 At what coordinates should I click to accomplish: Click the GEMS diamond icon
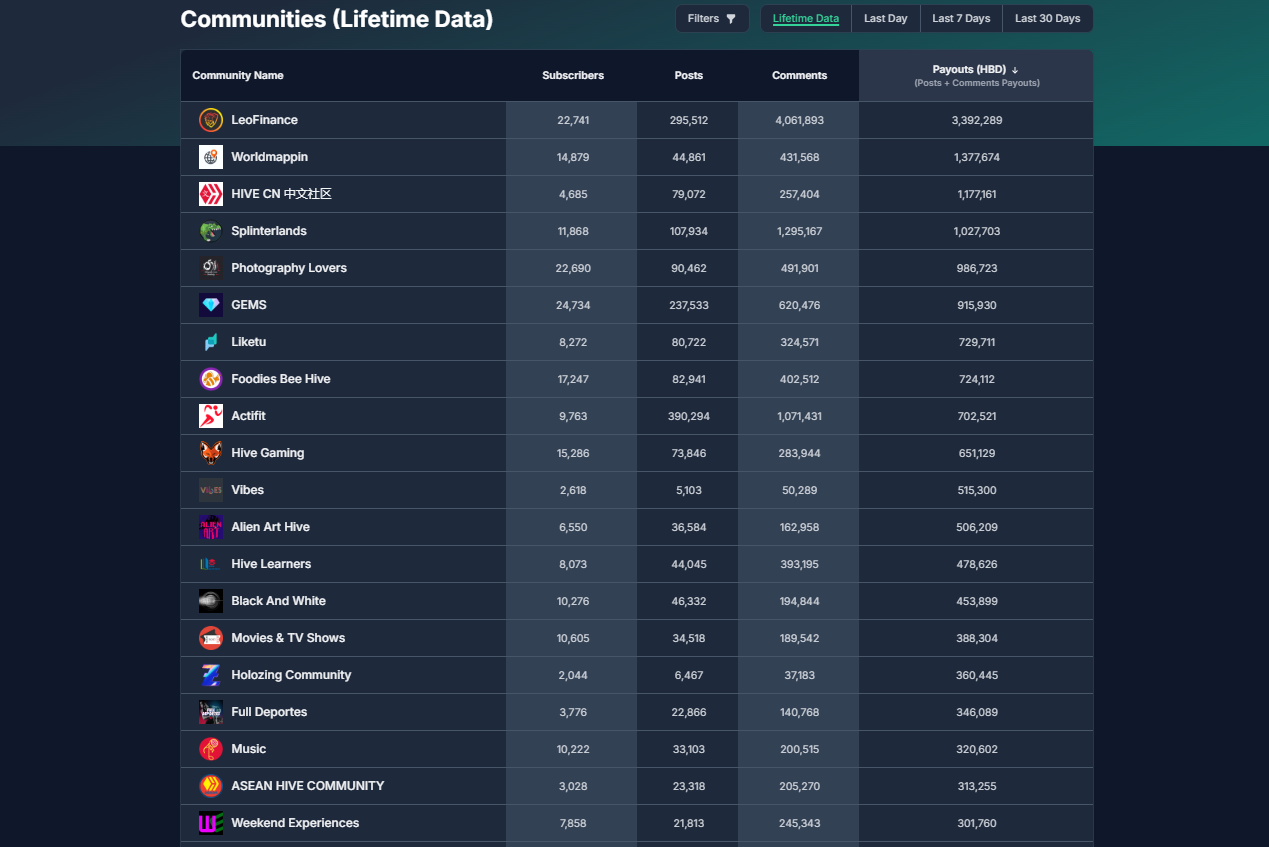click(211, 305)
